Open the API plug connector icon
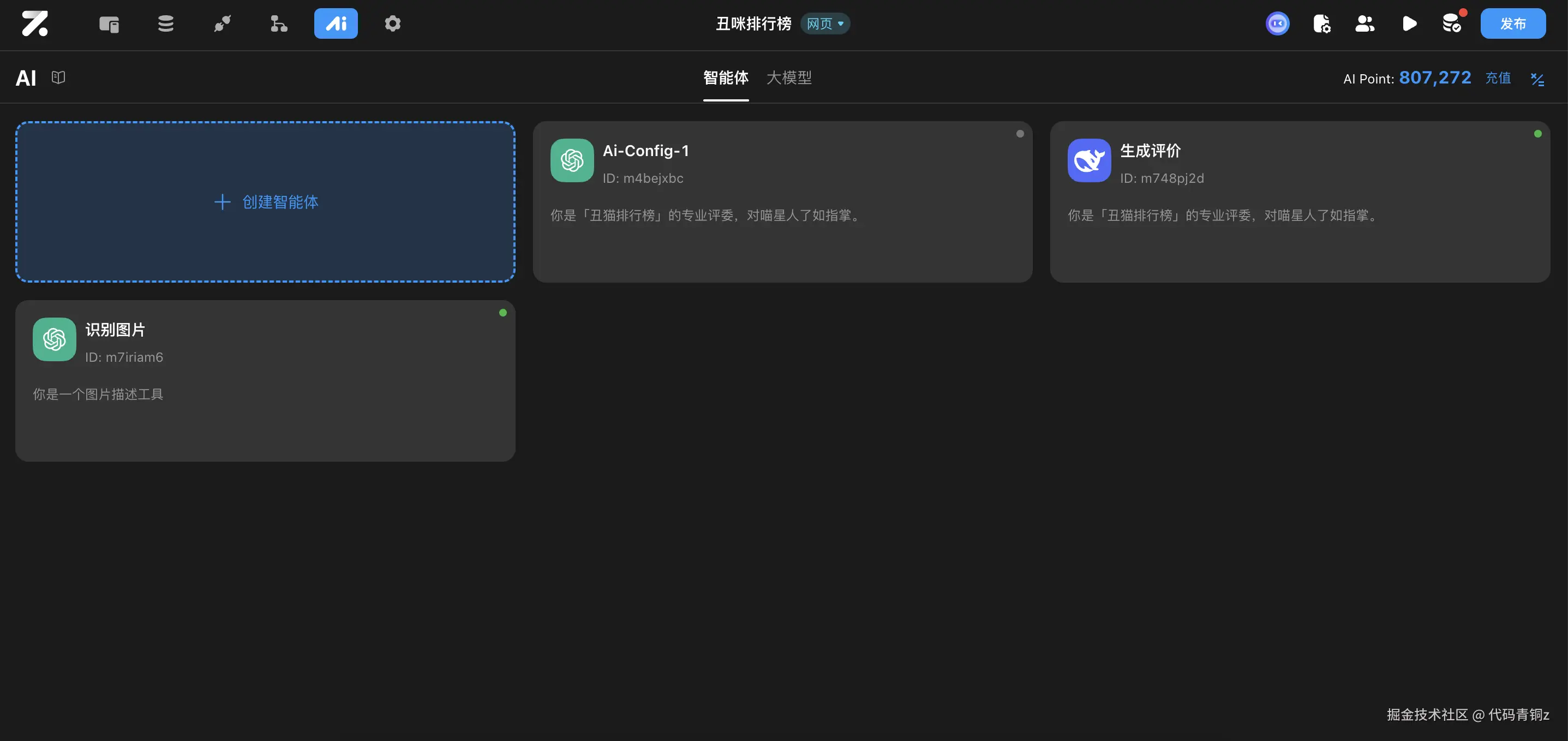 pyautogui.click(x=222, y=24)
